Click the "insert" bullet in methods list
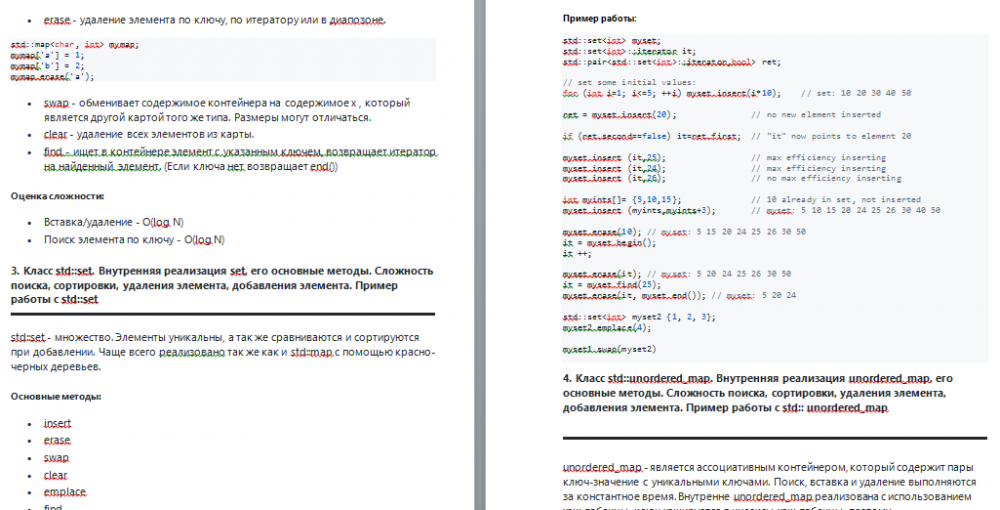1000x510 pixels. (58, 423)
